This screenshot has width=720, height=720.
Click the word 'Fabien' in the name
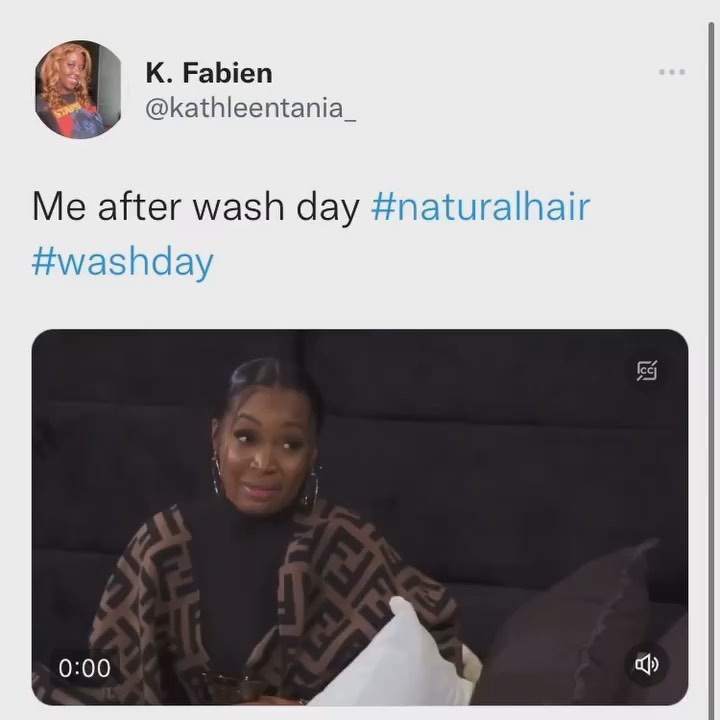coord(227,73)
